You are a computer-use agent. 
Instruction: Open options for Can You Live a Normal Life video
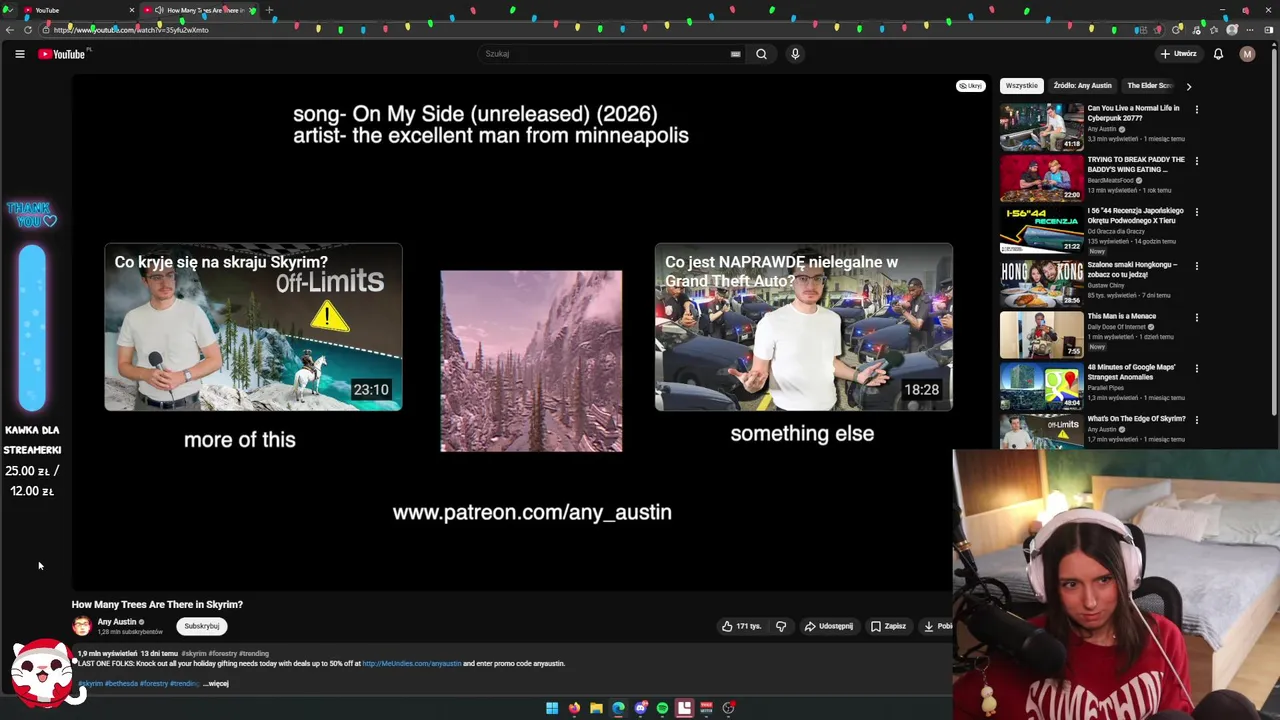click(1196, 109)
